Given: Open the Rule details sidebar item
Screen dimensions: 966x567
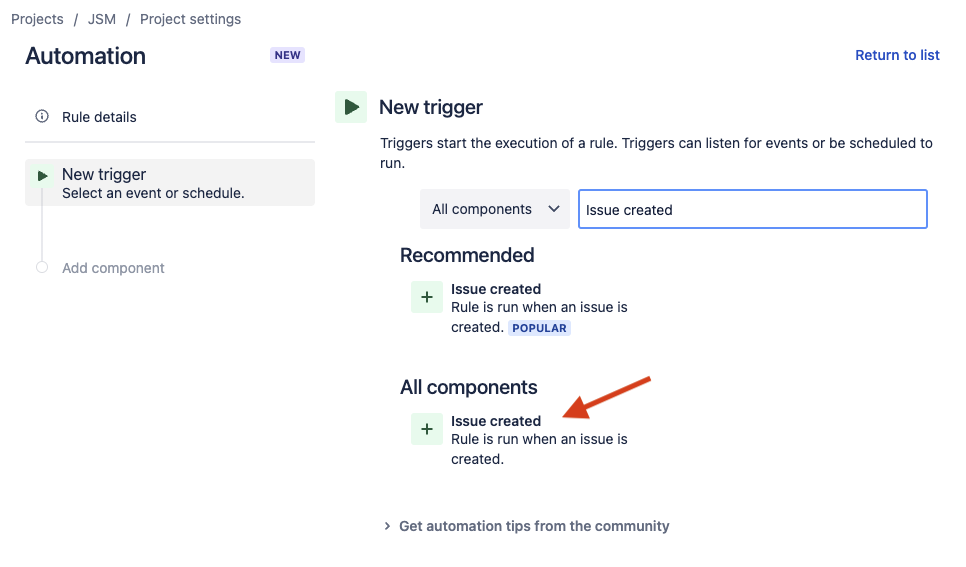Looking at the screenshot, I should pos(99,117).
